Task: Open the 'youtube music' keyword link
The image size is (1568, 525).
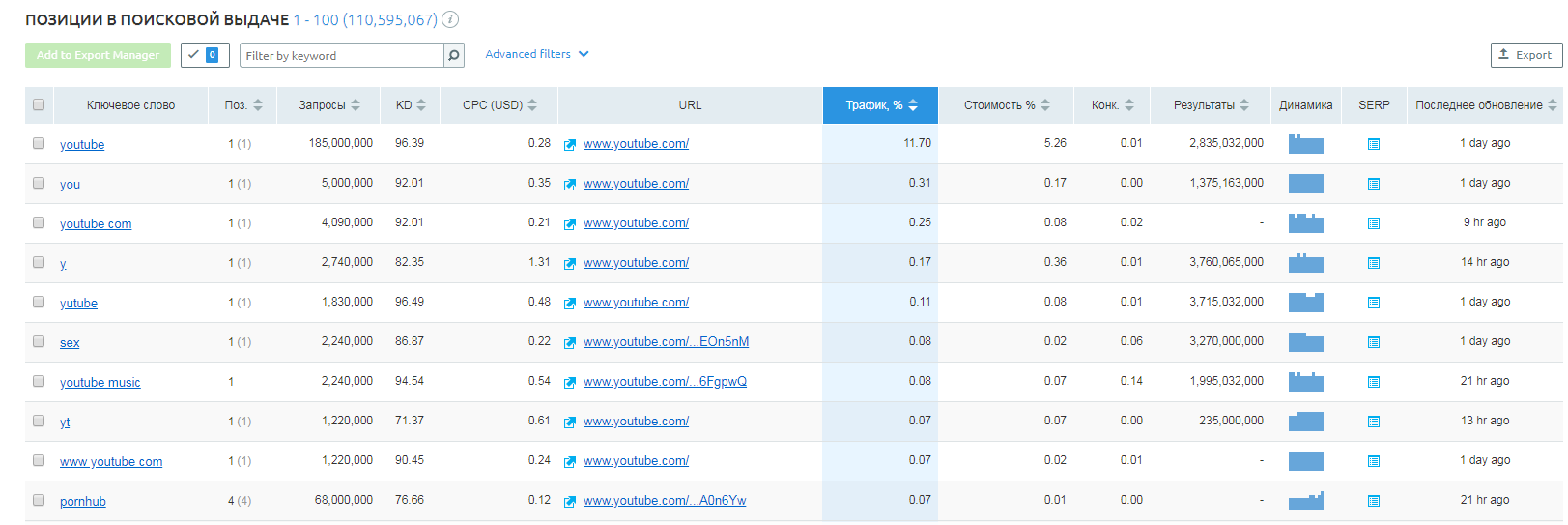Action: (100, 382)
